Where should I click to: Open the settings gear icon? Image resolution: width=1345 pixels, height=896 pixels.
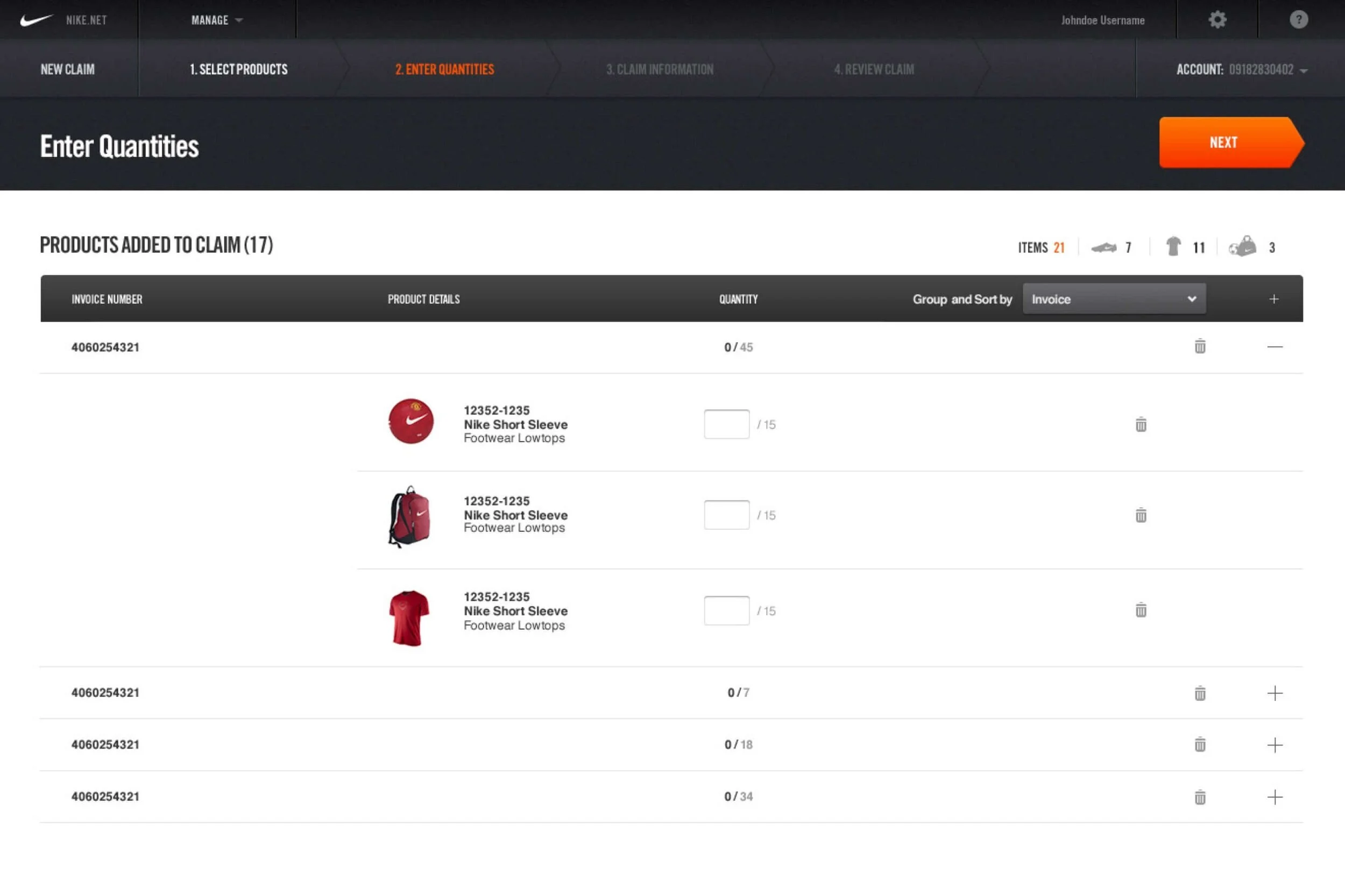pyautogui.click(x=1217, y=20)
